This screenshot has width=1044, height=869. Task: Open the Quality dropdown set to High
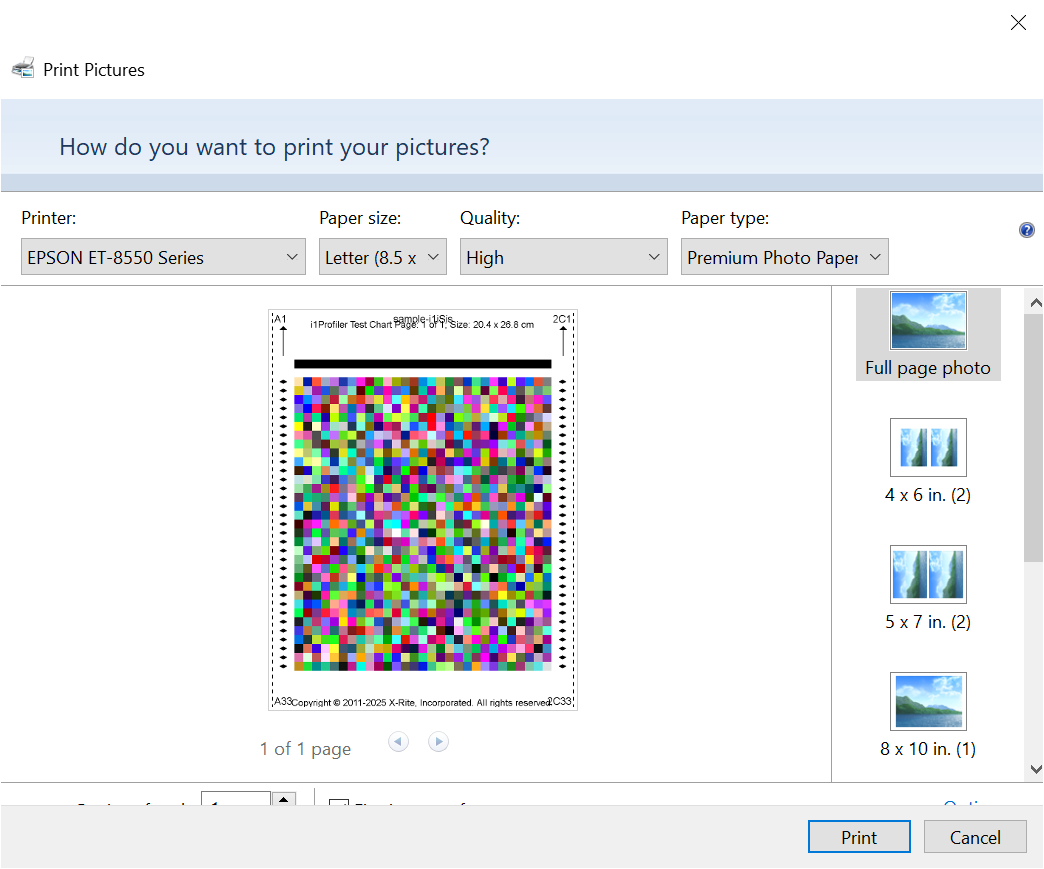tap(563, 257)
